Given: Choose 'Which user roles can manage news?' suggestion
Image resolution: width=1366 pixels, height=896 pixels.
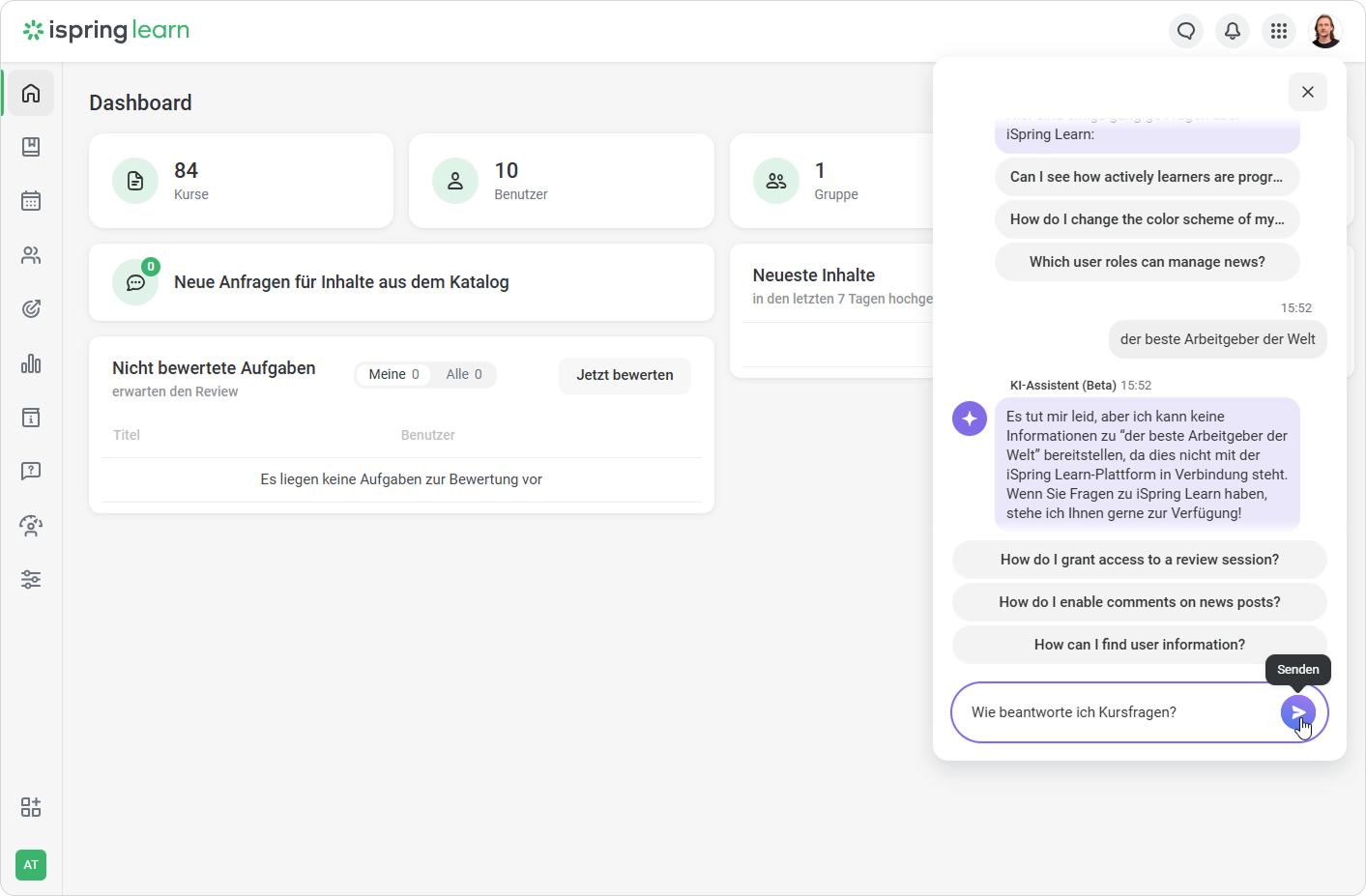Looking at the screenshot, I should pyautogui.click(x=1147, y=262).
